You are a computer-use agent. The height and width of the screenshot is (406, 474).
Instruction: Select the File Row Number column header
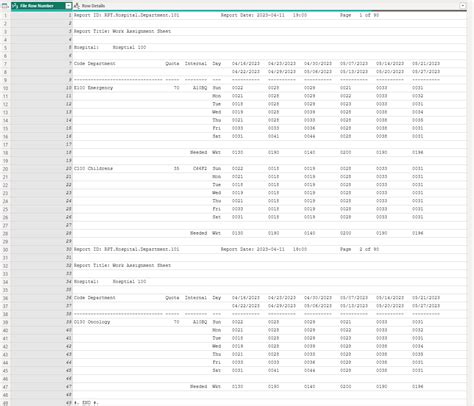(x=42, y=6)
